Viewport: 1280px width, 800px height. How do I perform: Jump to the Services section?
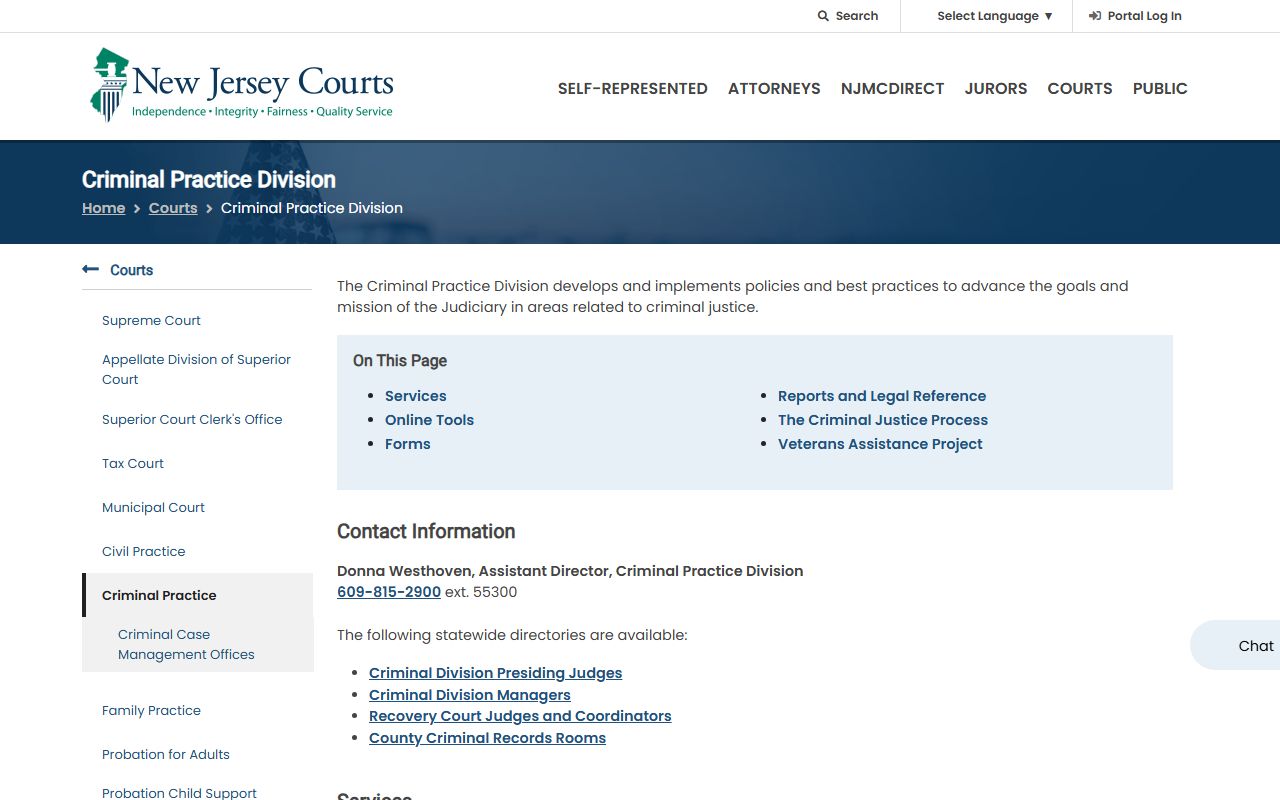[416, 396]
